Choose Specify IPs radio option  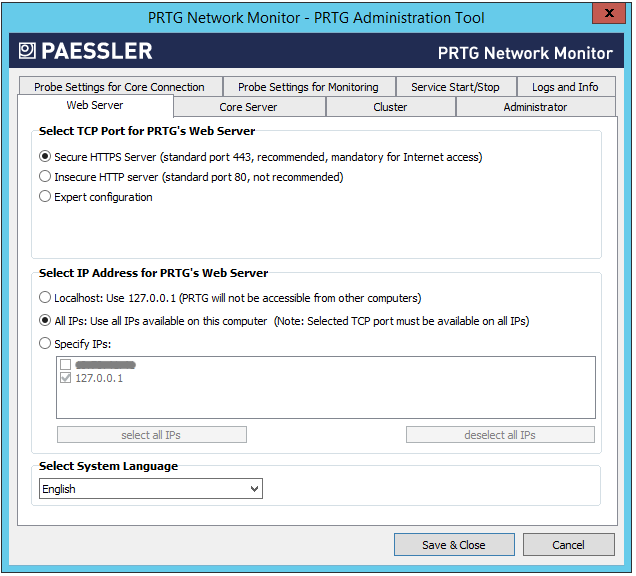45,344
